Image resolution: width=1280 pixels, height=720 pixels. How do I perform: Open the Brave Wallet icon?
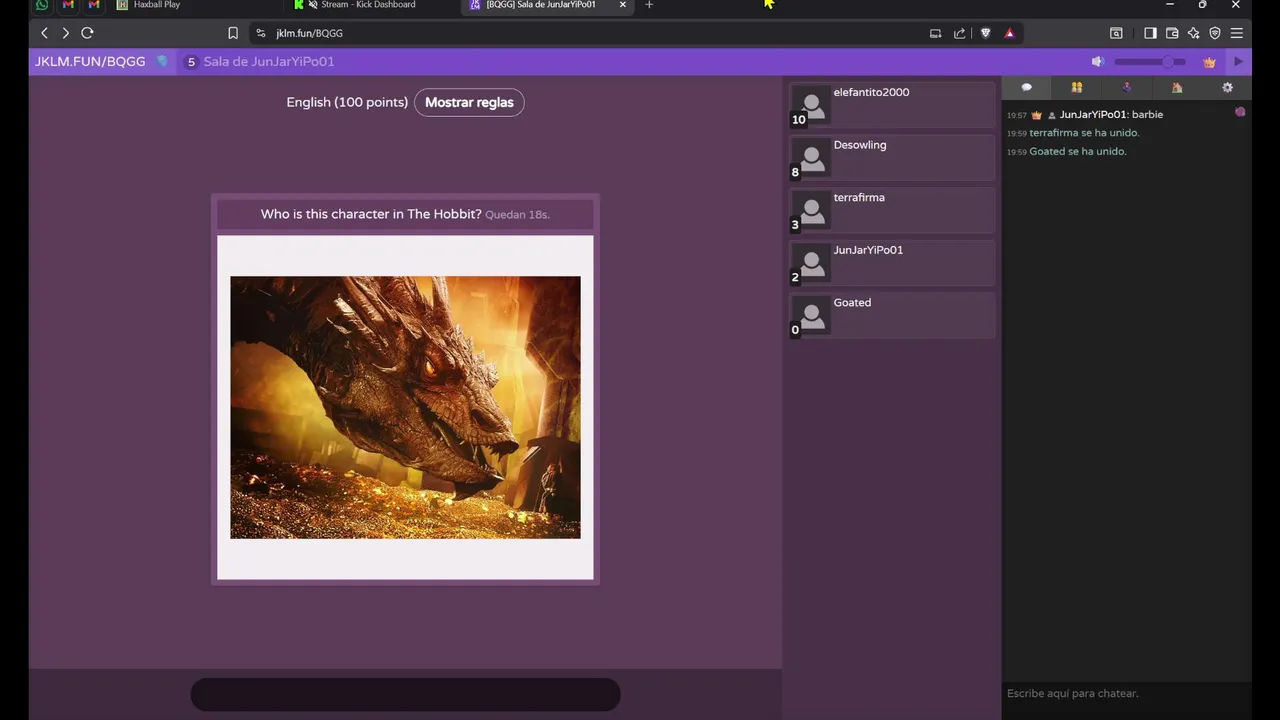(x=1172, y=33)
